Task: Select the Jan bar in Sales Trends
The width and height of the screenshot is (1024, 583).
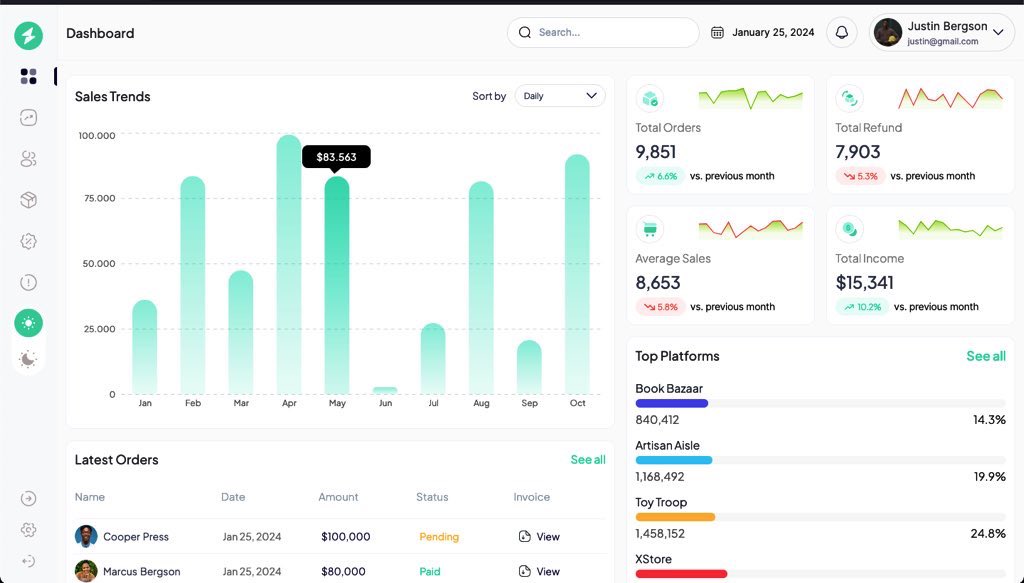Action: [144, 347]
